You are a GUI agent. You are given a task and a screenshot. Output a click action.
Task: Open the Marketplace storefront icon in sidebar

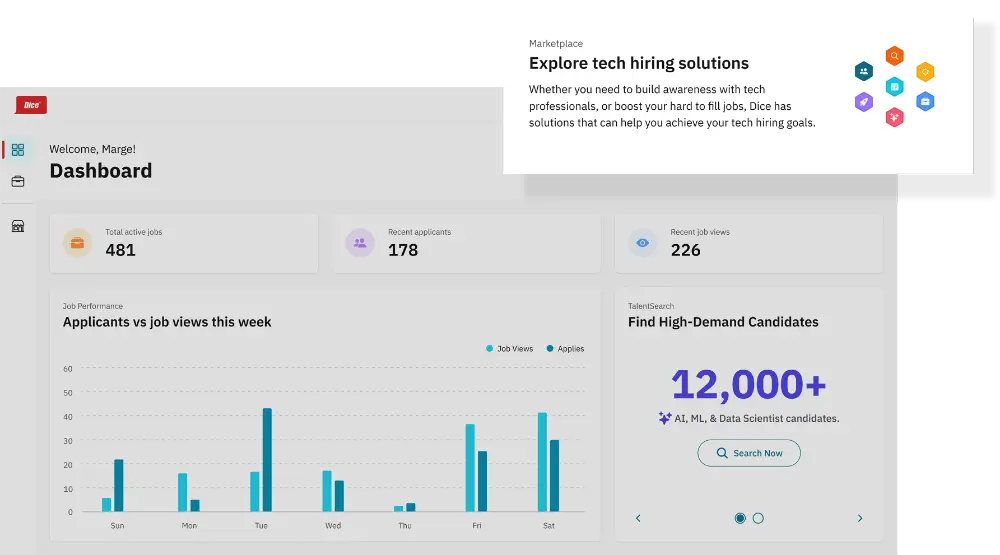click(x=18, y=226)
